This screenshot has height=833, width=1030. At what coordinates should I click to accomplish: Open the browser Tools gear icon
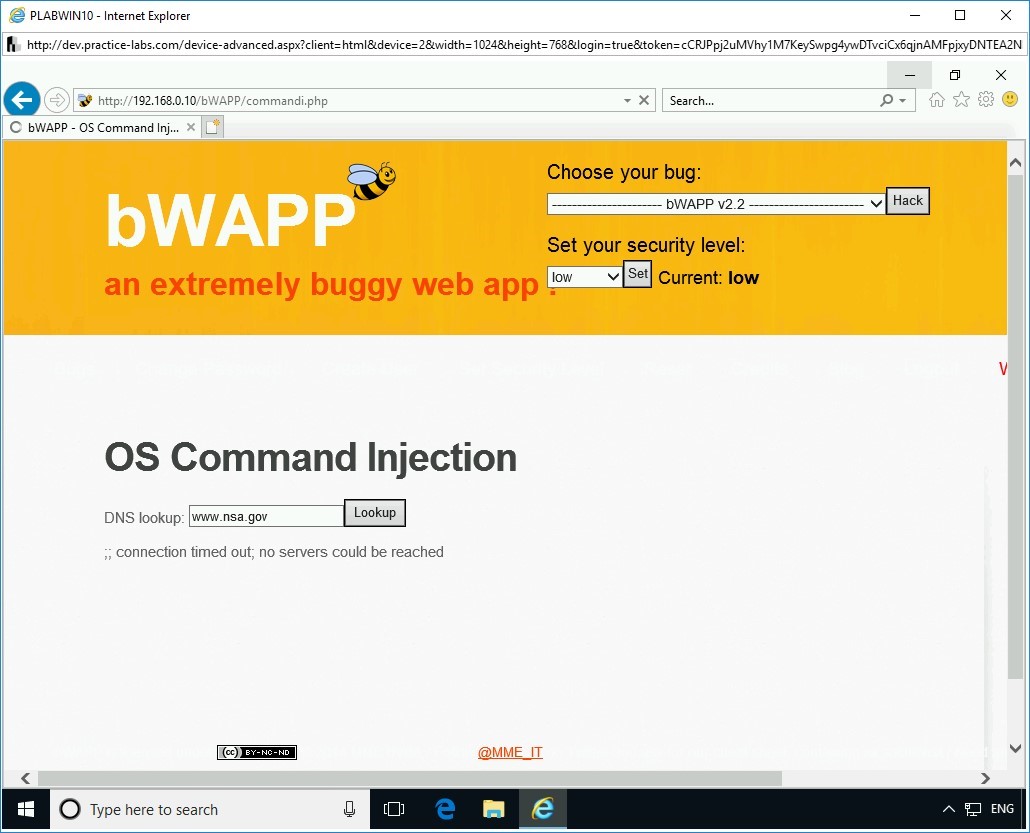986,99
